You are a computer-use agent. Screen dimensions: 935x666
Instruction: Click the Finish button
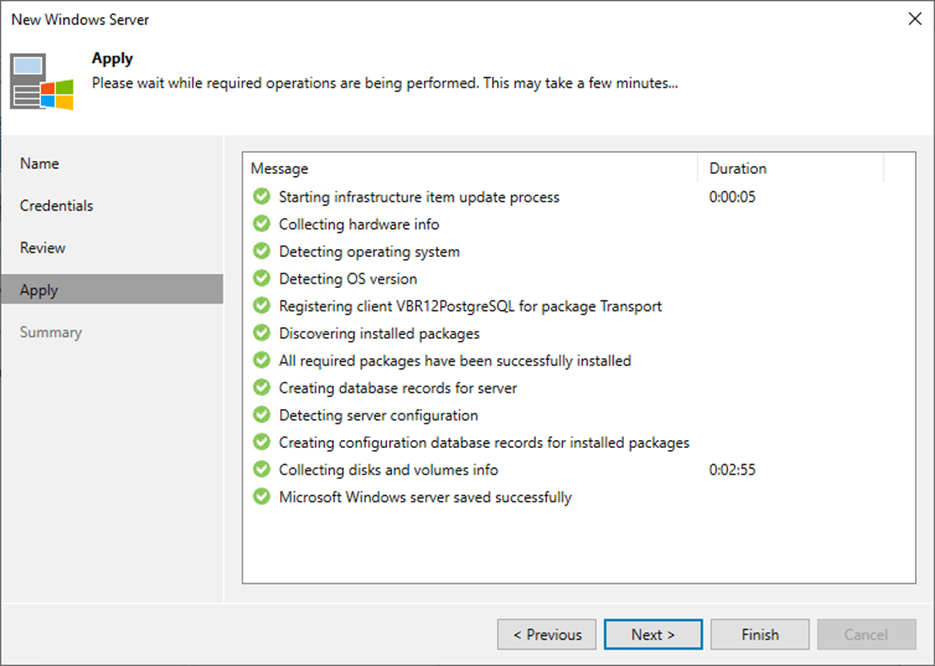point(760,634)
